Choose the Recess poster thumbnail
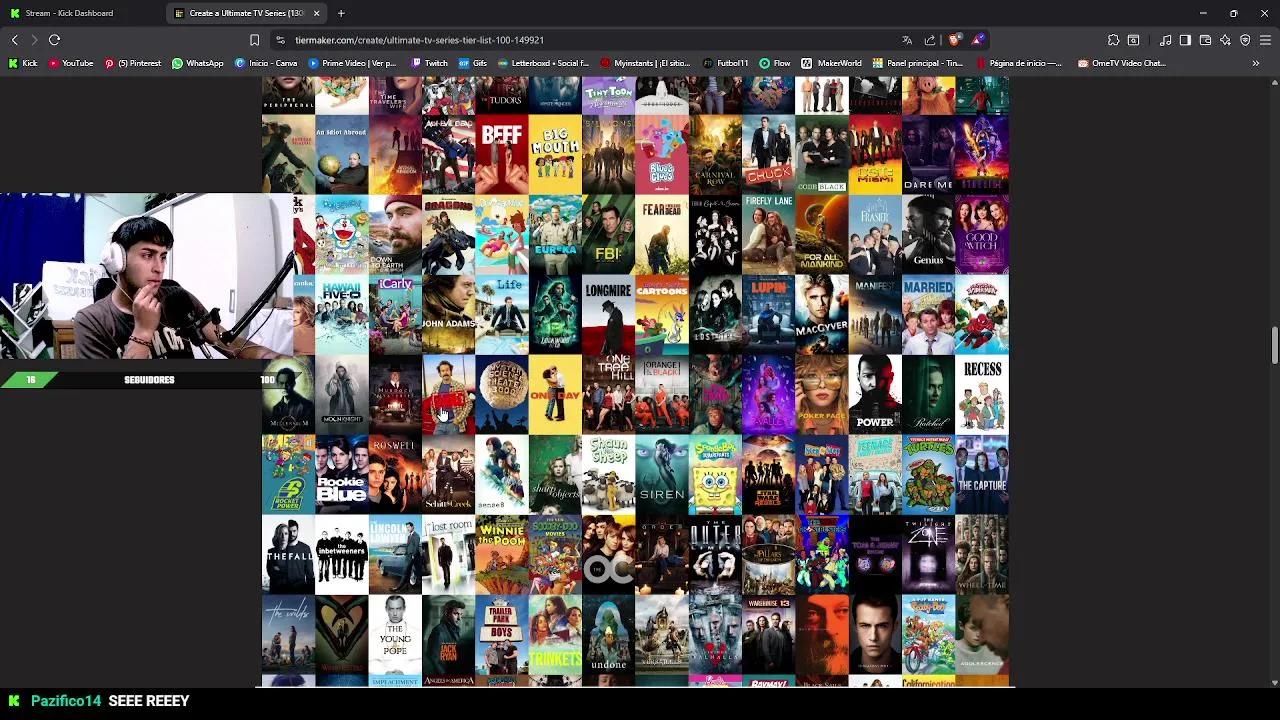 click(982, 395)
